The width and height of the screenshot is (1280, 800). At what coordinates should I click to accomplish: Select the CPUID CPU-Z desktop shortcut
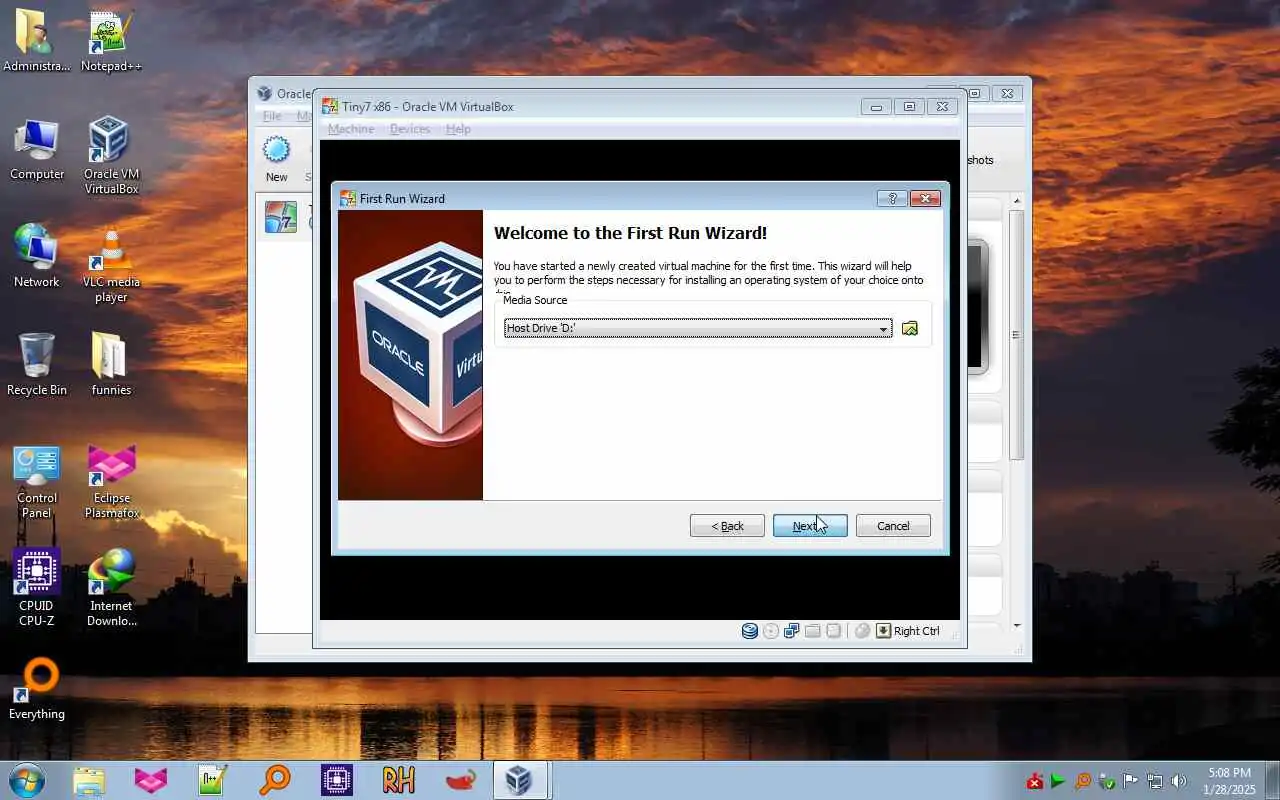[x=37, y=588]
